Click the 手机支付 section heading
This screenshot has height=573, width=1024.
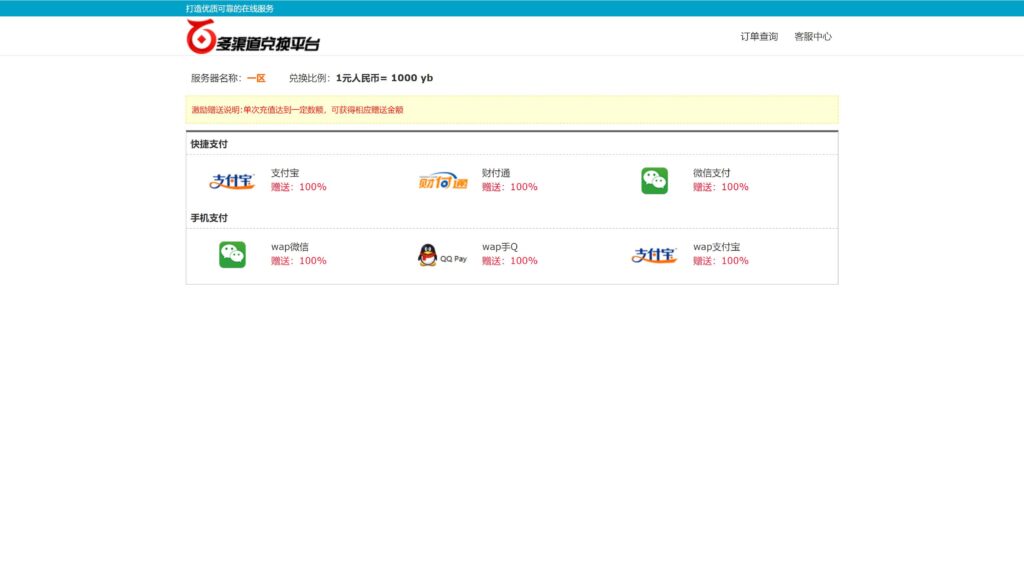click(x=209, y=218)
